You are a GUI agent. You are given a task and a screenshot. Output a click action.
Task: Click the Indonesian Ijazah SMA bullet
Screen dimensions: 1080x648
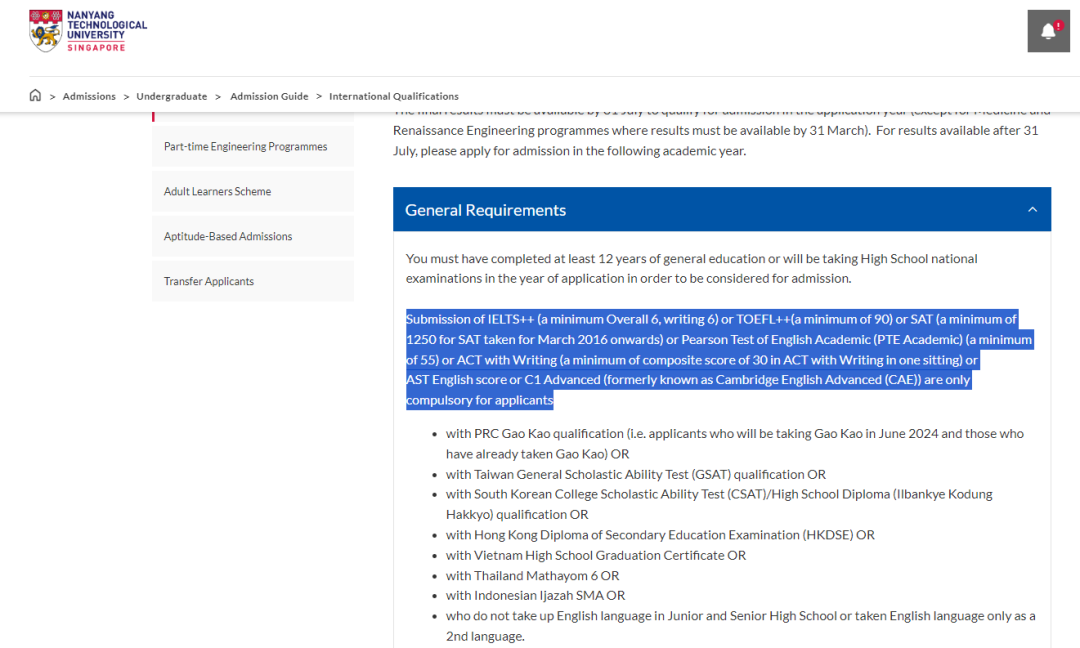[535, 596]
